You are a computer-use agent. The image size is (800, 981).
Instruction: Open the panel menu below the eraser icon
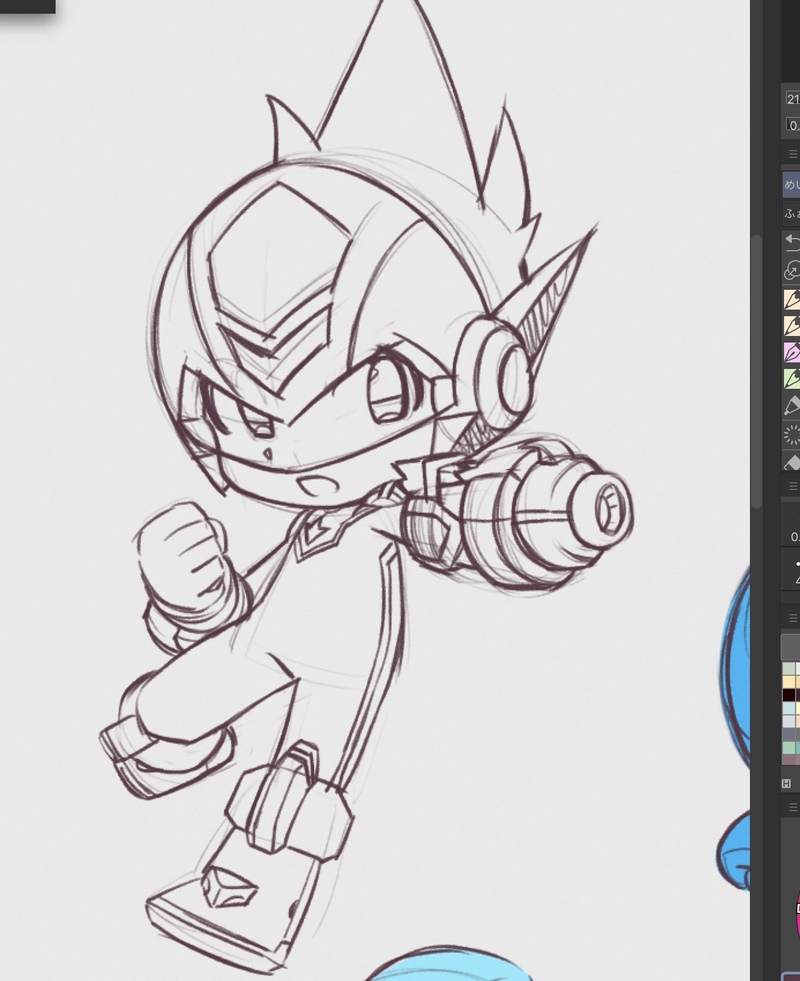point(794,486)
